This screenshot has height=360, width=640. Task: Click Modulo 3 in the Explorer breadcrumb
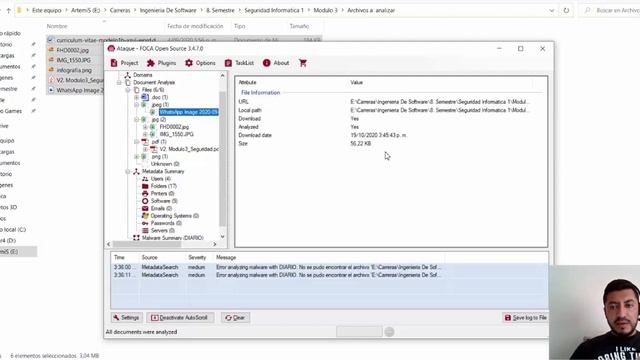click(x=325, y=10)
